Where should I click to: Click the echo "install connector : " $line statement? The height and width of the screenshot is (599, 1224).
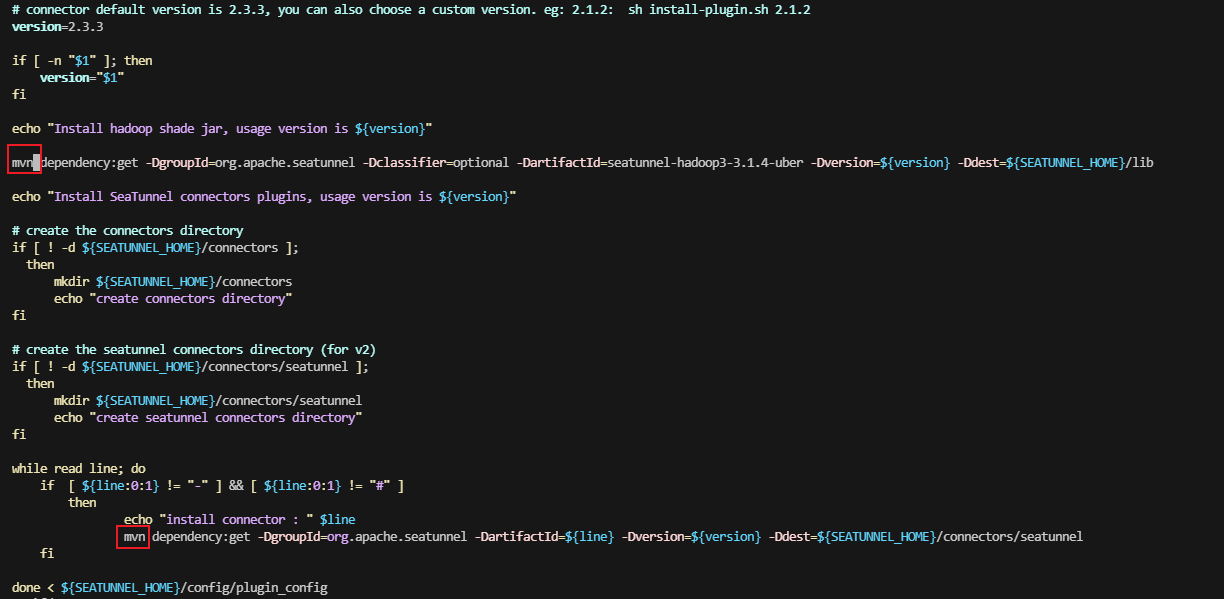(240, 519)
